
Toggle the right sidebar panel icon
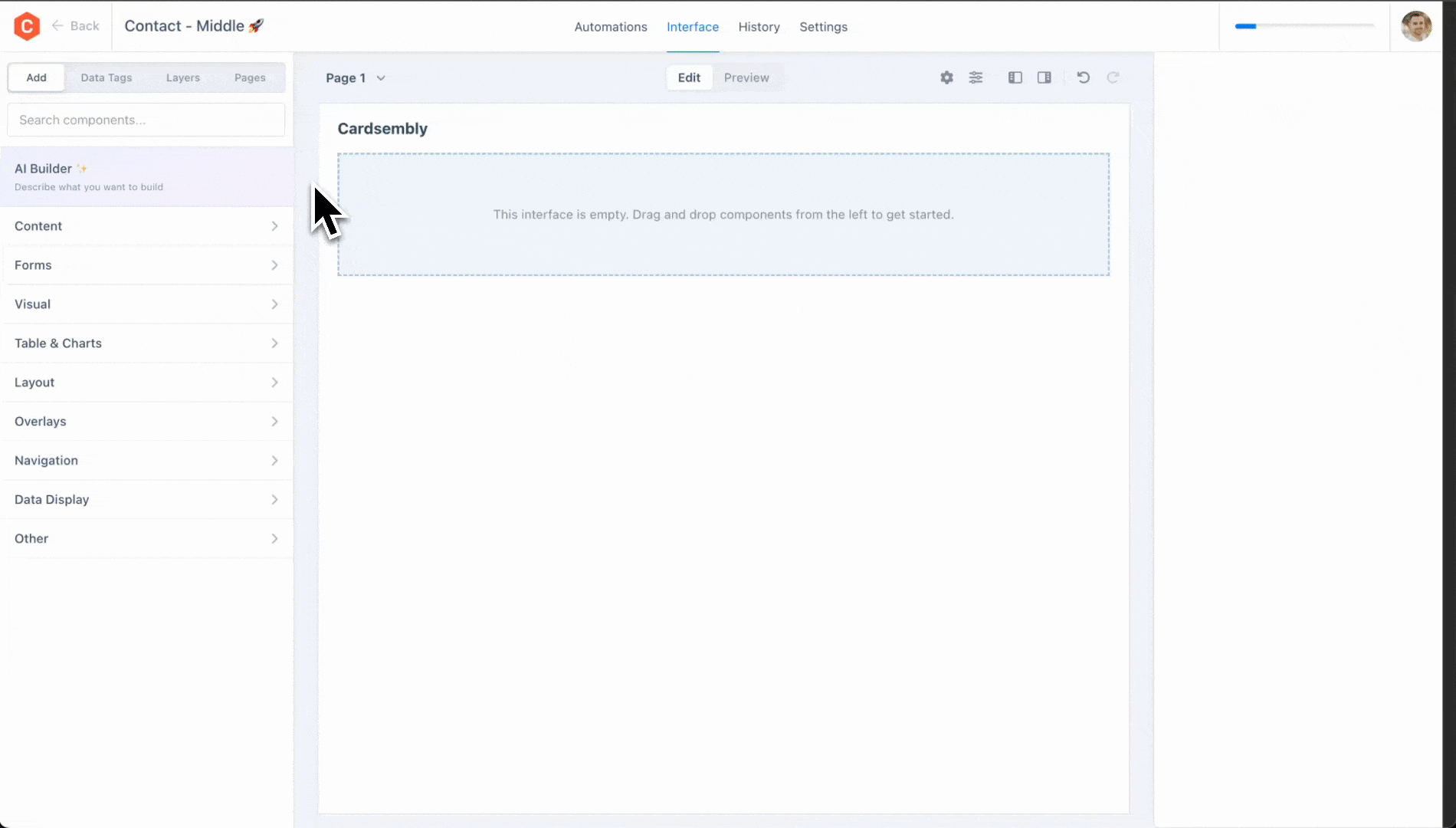pos(1044,77)
